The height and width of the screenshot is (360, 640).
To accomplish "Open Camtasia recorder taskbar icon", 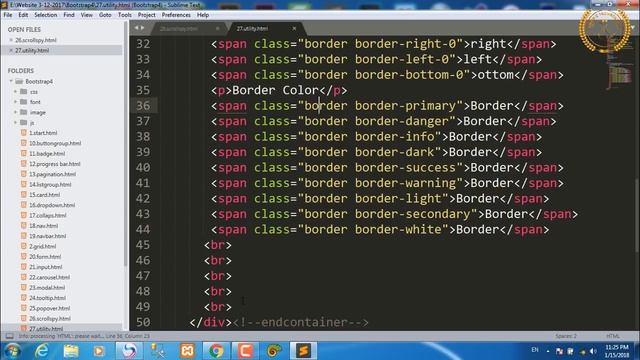I will click(245, 351).
